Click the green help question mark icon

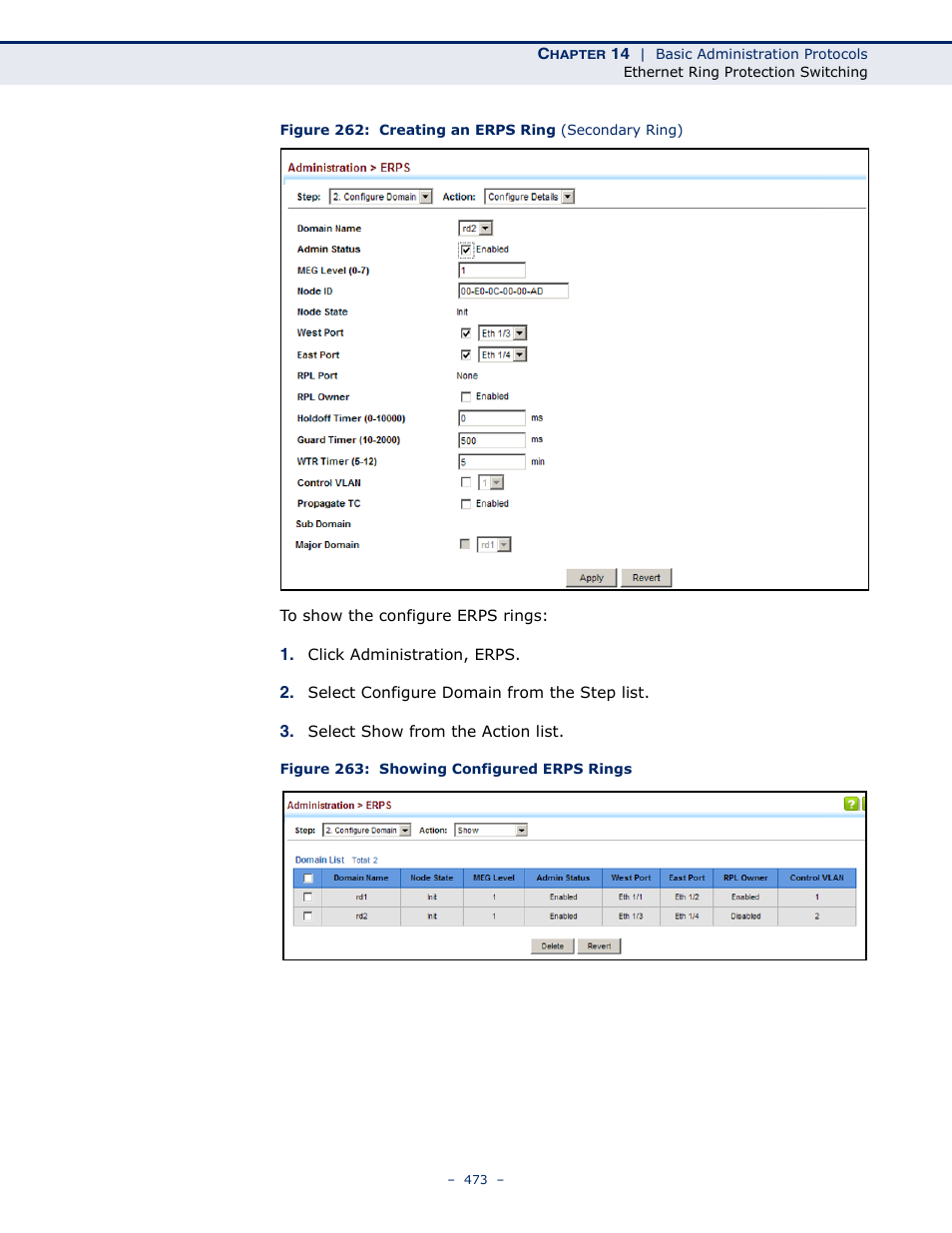click(851, 804)
